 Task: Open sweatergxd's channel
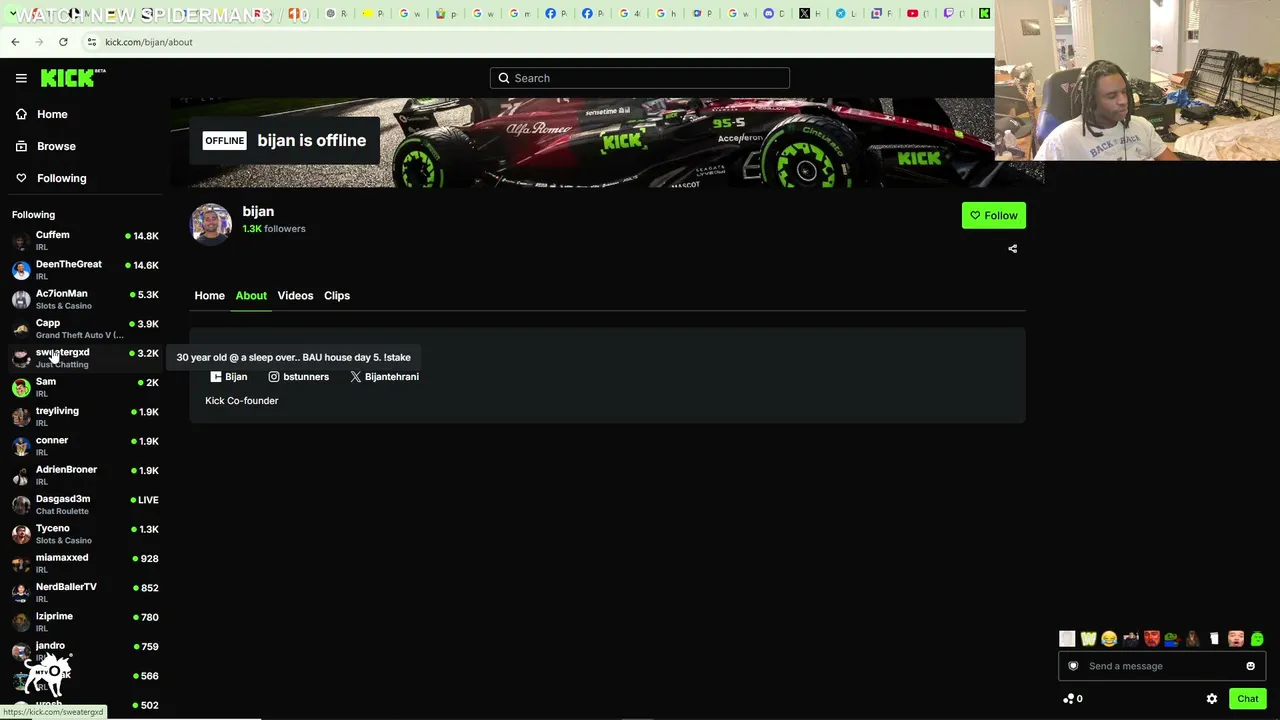tap(85, 358)
